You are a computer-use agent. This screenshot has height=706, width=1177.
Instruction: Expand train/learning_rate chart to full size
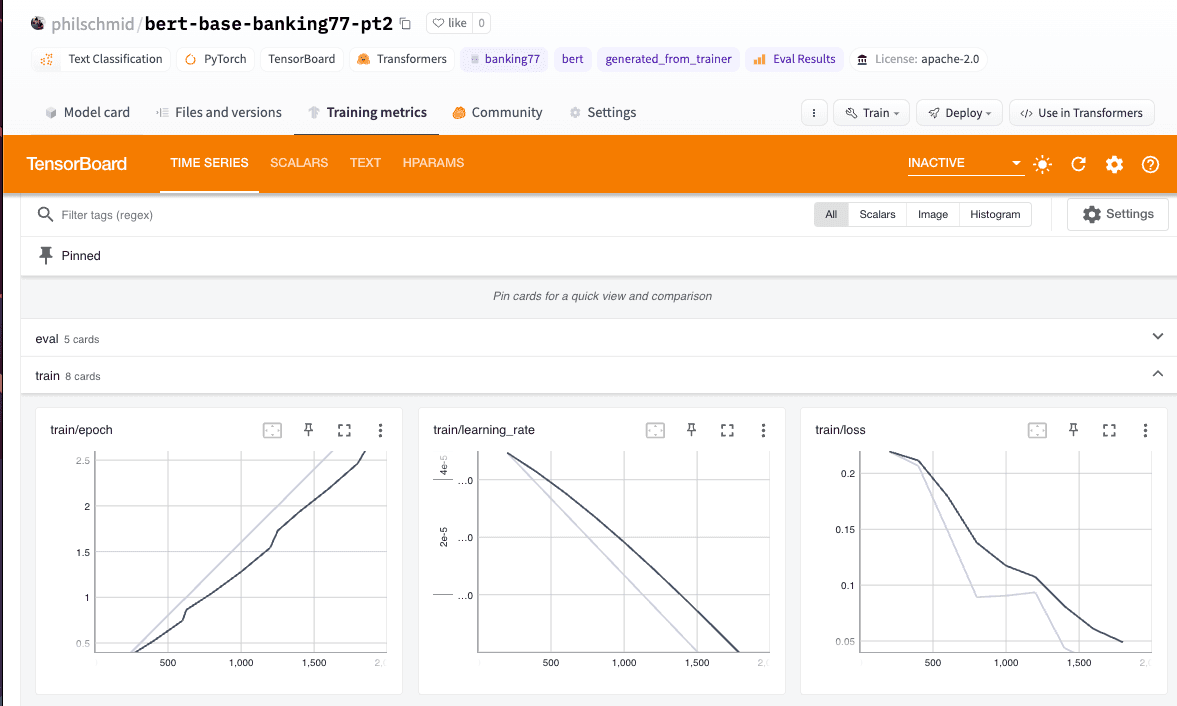click(x=727, y=430)
